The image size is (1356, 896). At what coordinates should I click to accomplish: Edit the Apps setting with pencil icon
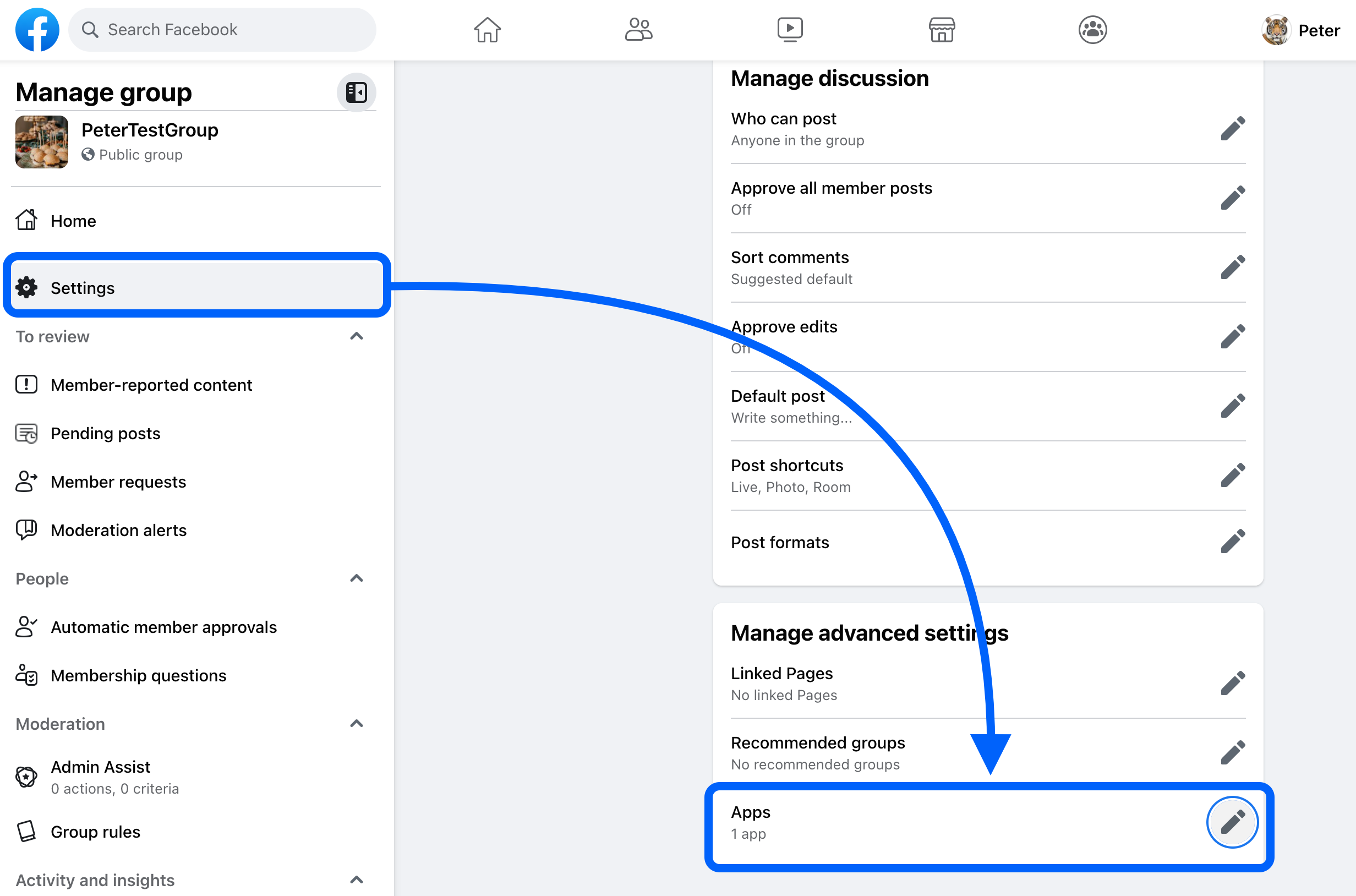[1233, 822]
